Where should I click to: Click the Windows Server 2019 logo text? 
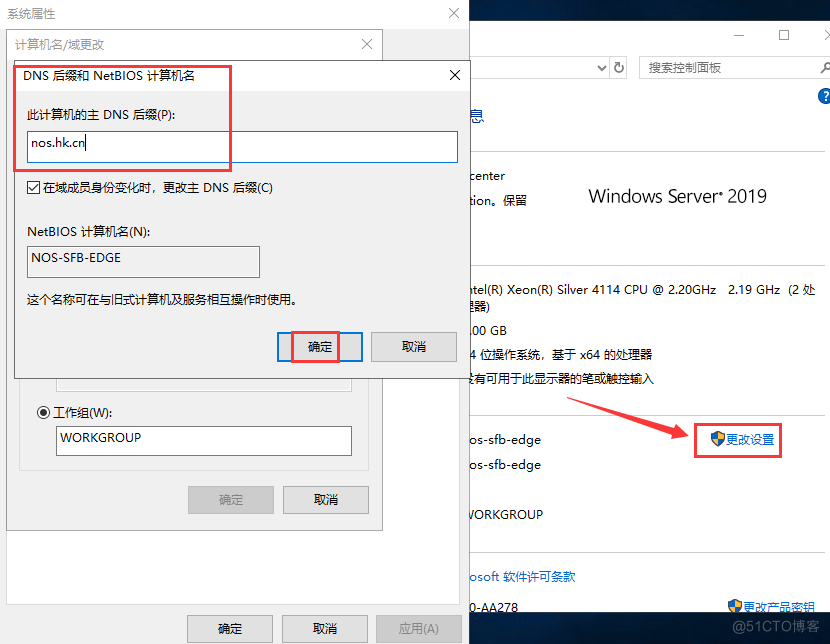click(x=678, y=196)
